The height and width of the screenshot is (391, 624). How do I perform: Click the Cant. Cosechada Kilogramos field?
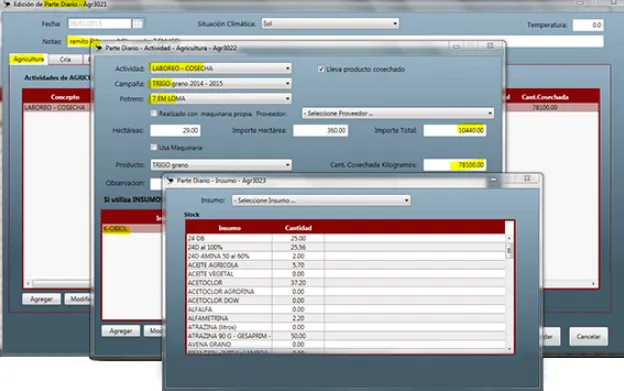click(x=454, y=165)
